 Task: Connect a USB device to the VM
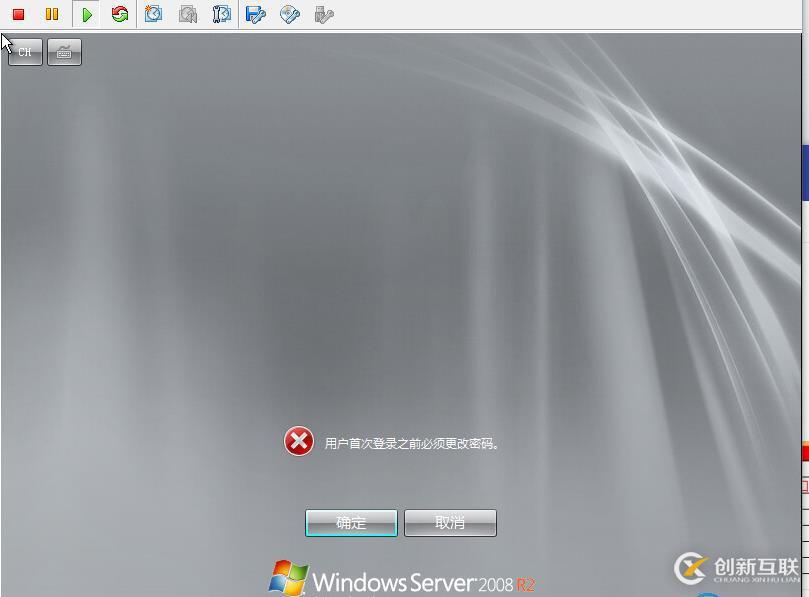321,14
